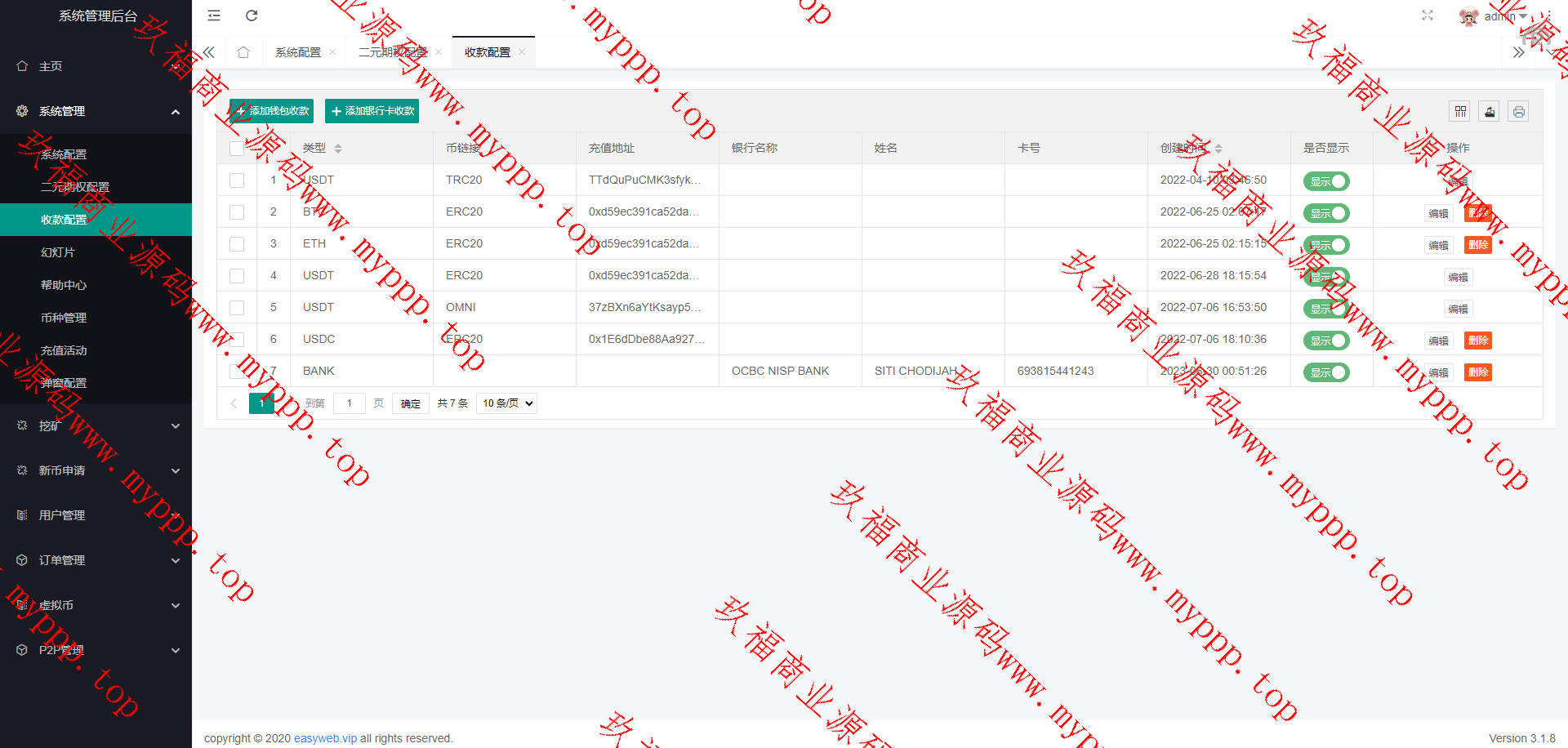Click the 添加钱包收款 button

pos(272,111)
